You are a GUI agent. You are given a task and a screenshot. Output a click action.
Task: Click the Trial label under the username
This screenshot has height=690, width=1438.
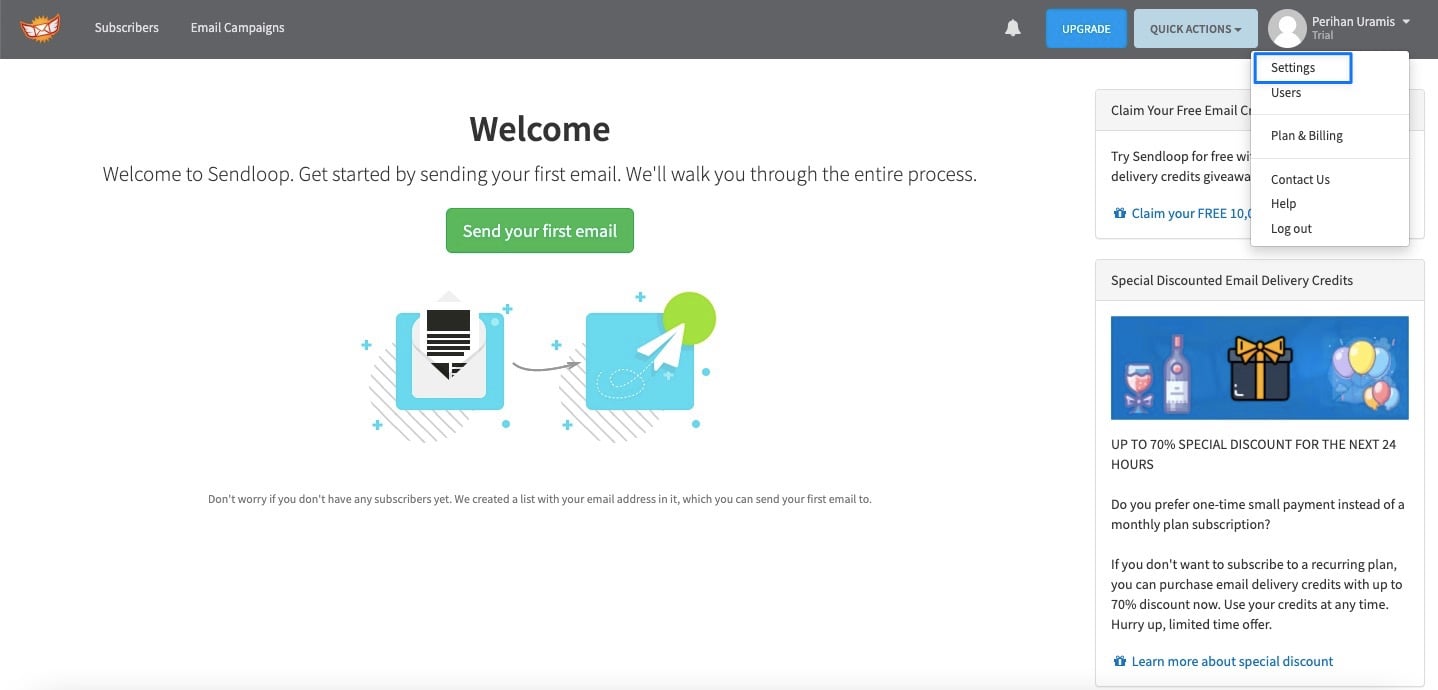1322,35
